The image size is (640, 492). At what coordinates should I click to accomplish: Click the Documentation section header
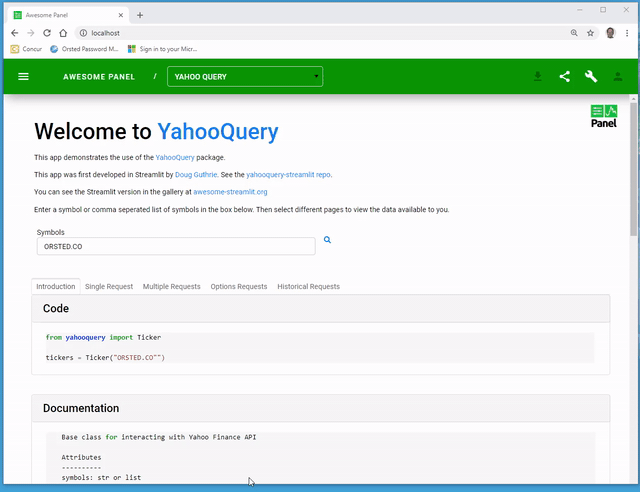pyautogui.click(x=321, y=408)
